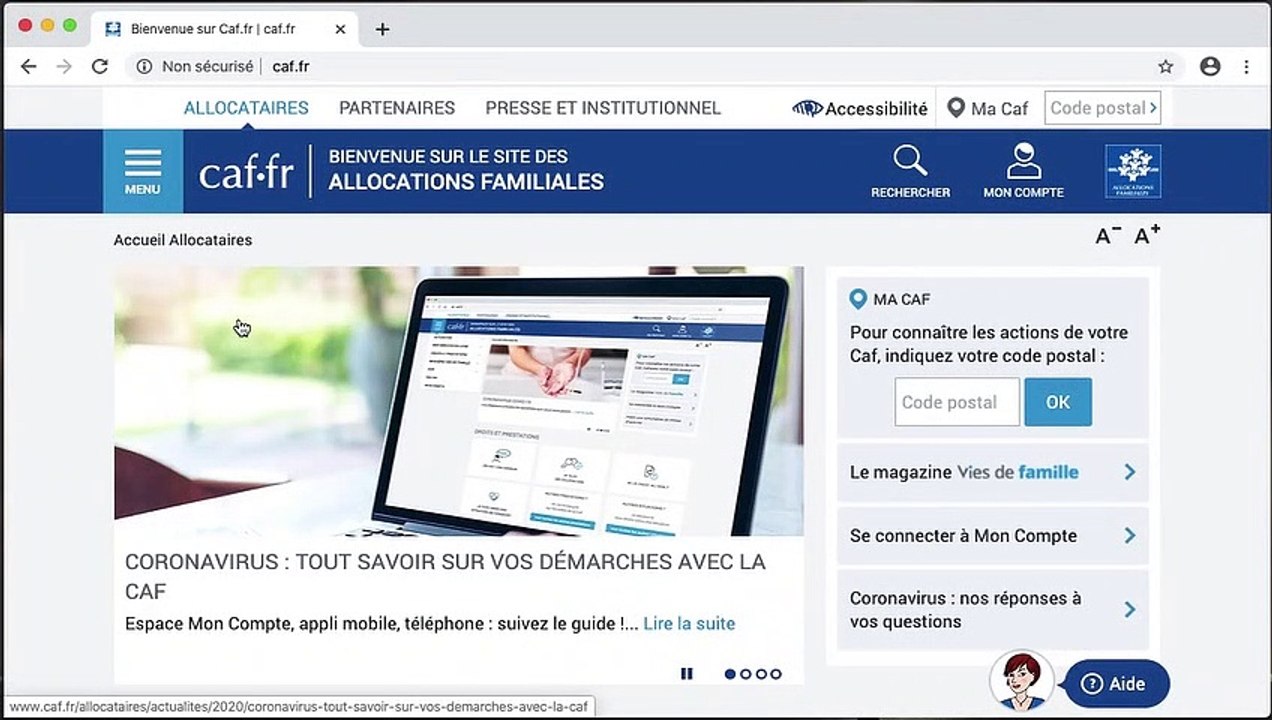Pause the news carousel
This screenshot has height=720, width=1272.
(x=686, y=674)
